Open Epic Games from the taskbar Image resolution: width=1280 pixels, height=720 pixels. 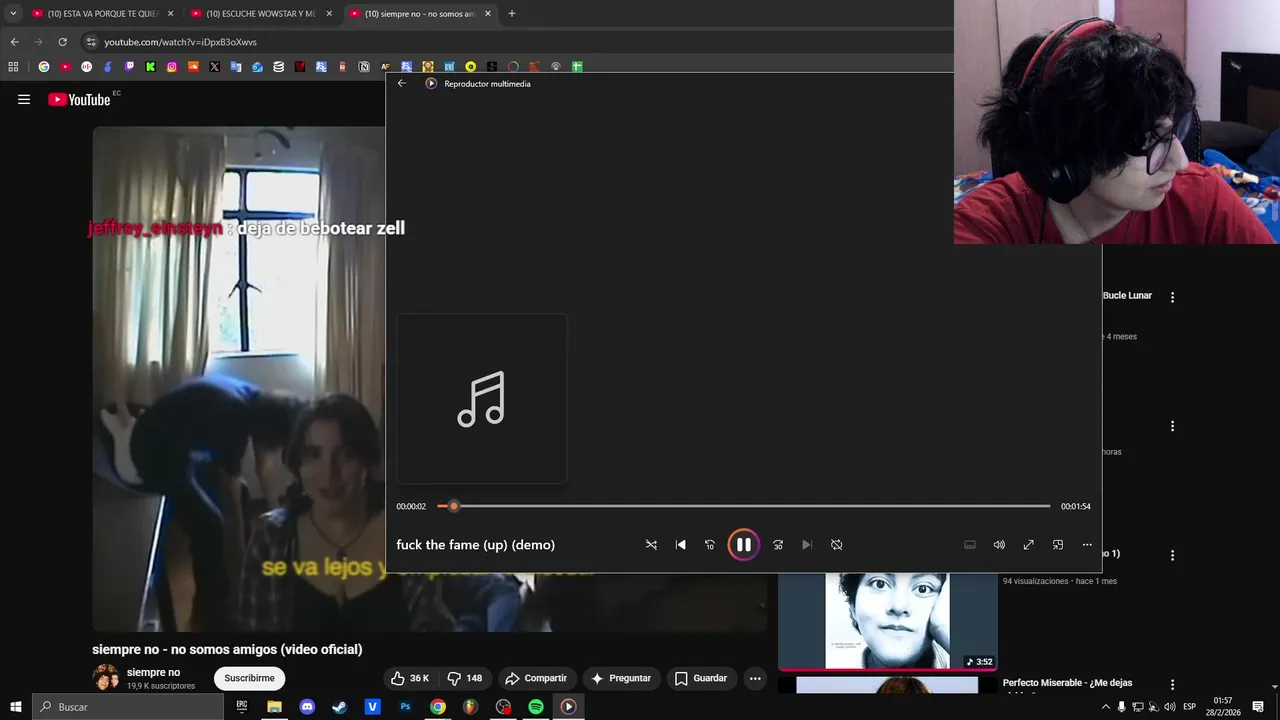click(241, 707)
